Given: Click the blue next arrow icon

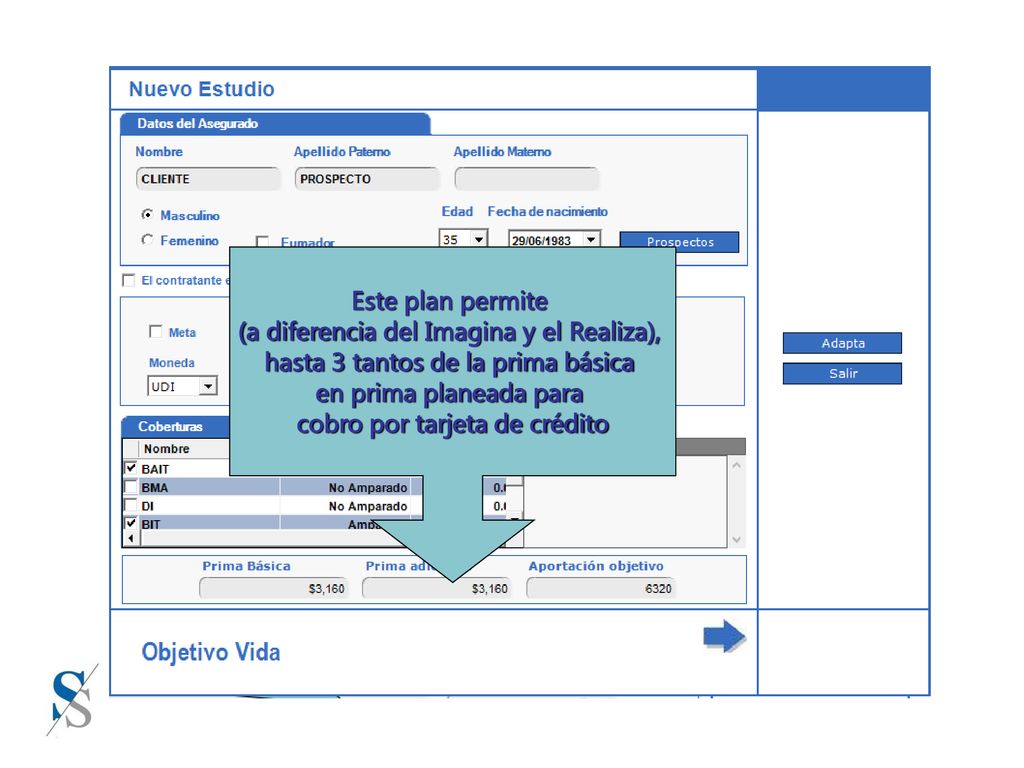Looking at the screenshot, I should coord(724,635).
